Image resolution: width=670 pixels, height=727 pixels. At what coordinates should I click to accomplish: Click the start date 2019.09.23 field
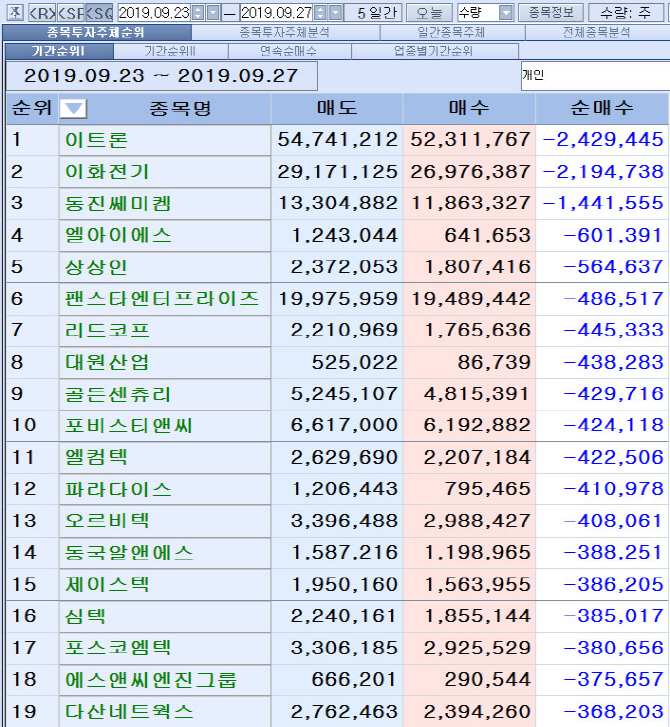point(153,12)
